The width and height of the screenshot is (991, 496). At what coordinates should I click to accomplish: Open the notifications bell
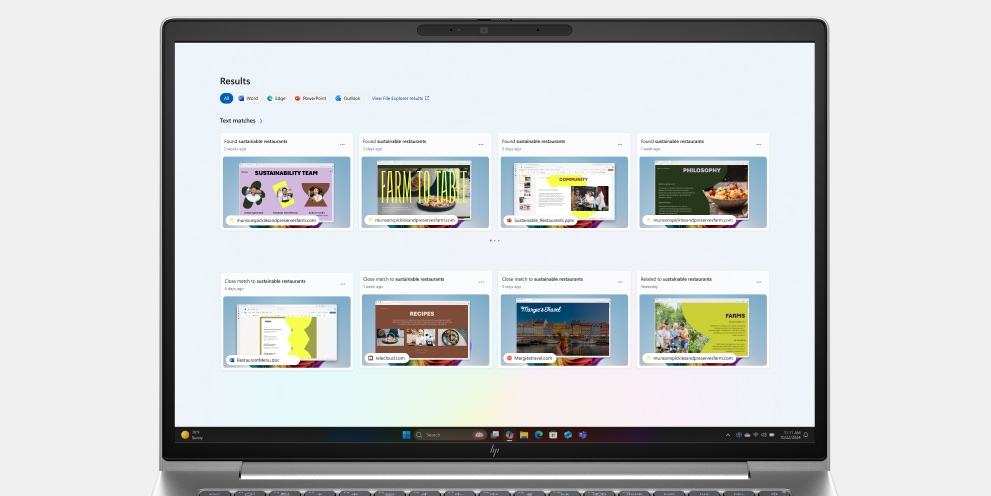coord(806,435)
